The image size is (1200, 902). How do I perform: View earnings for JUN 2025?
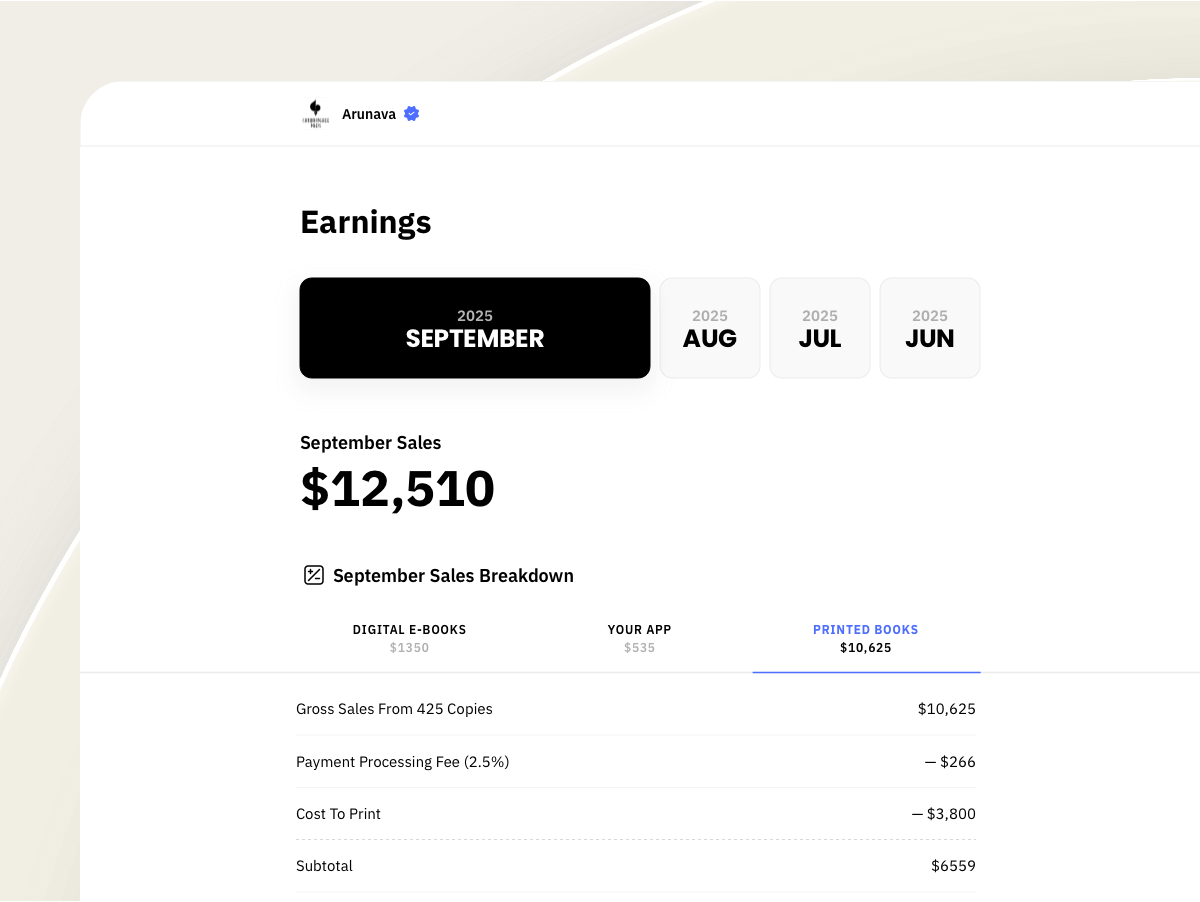click(929, 328)
